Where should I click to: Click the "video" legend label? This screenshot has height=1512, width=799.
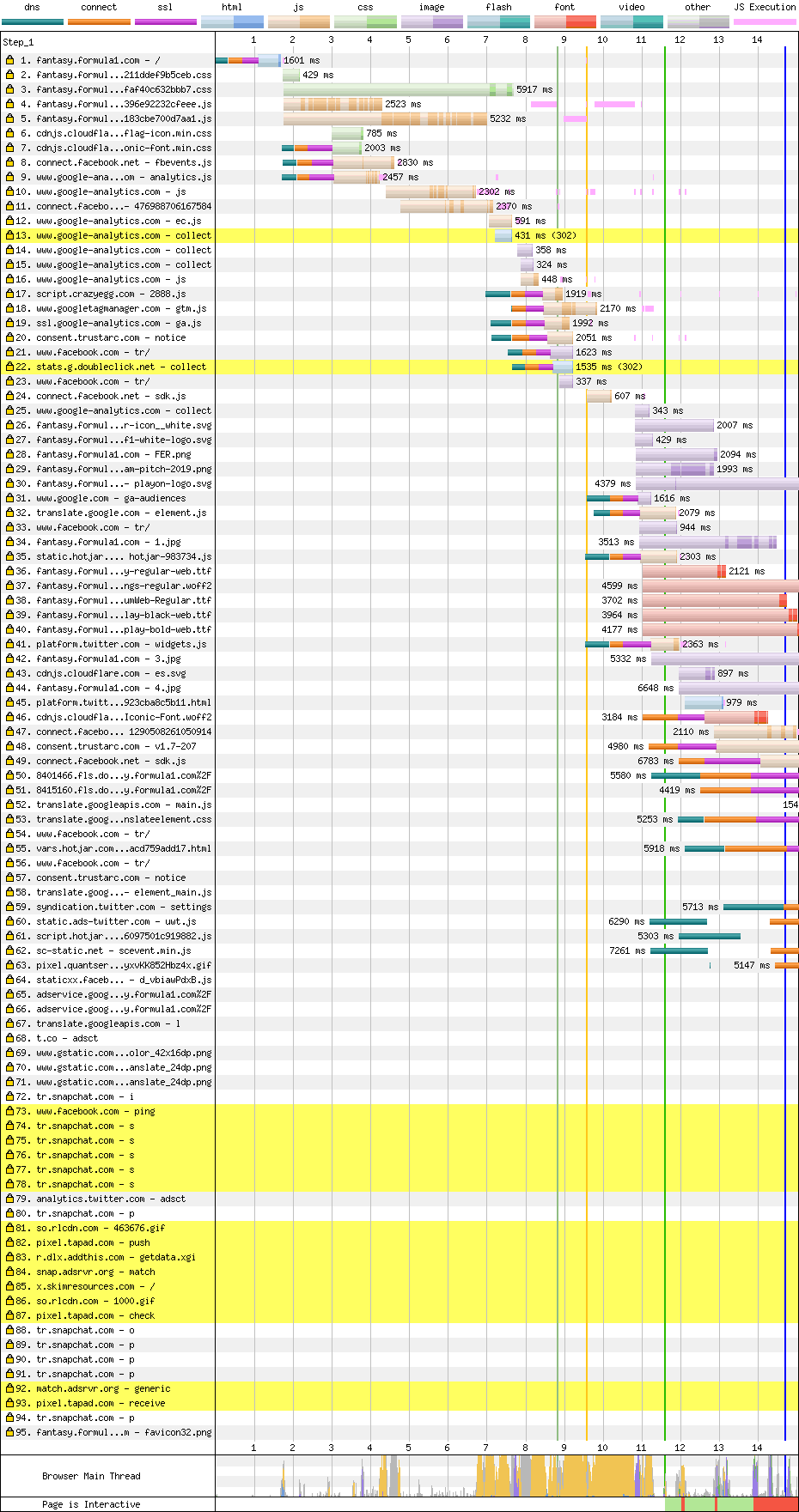pyautogui.click(x=631, y=7)
